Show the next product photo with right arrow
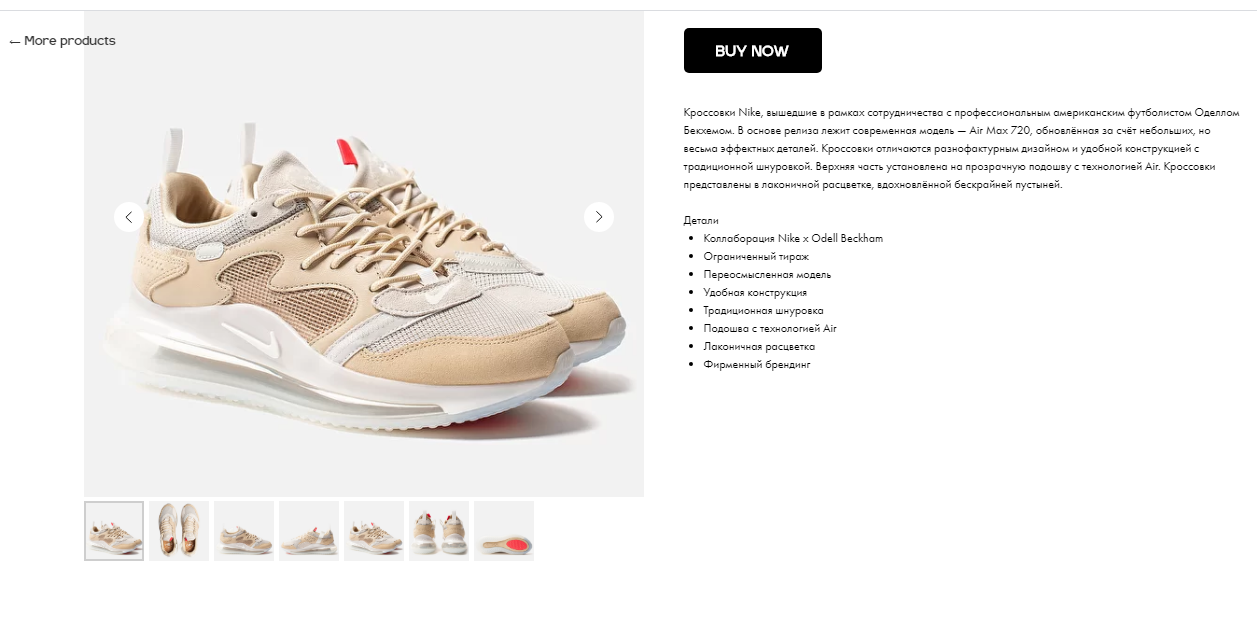The width and height of the screenshot is (1257, 631). [599, 217]
